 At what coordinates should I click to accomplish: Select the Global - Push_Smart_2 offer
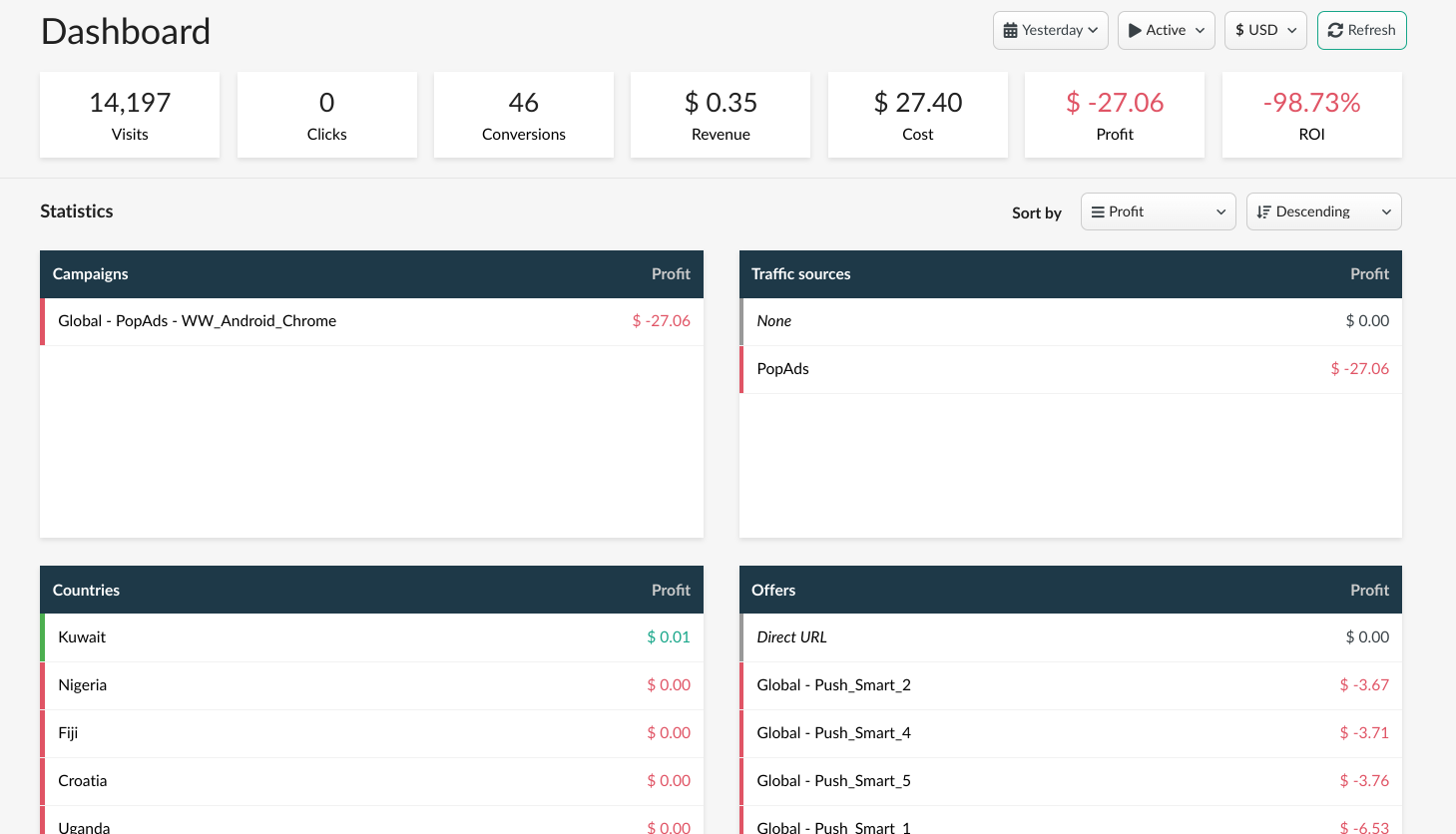click(x=833, y=685)
